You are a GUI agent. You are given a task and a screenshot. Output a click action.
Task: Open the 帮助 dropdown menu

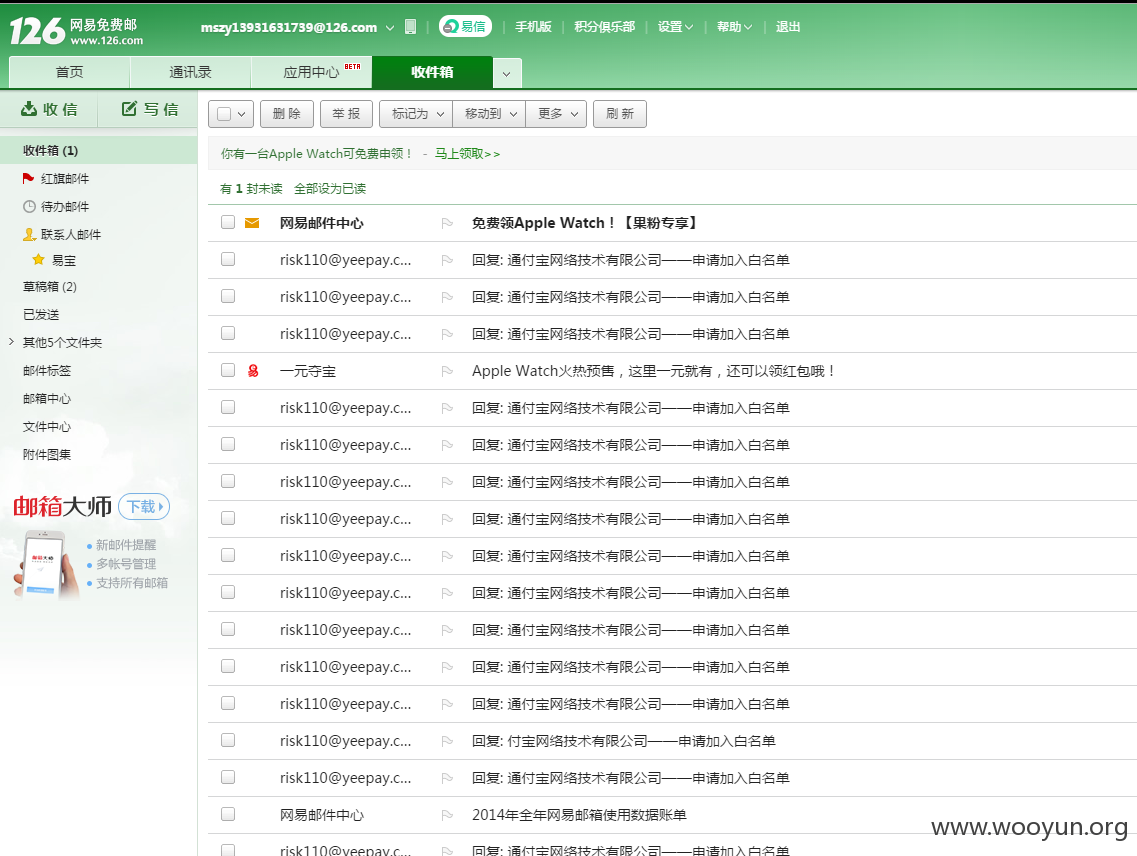(x=735, y=27)
